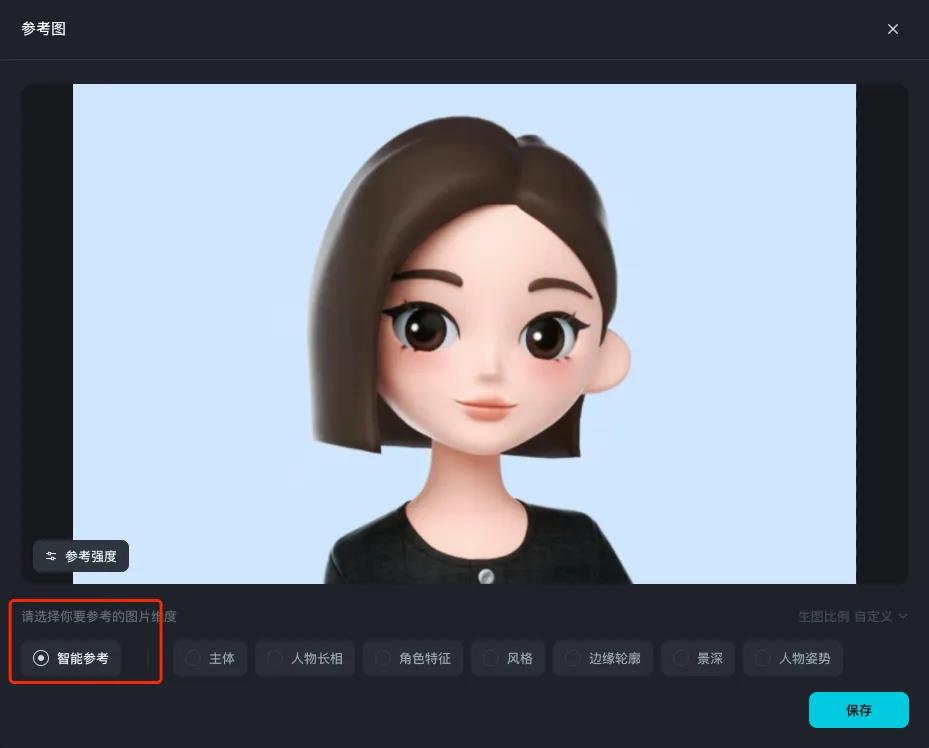Click the sliders icon inside 参考强度 pill
This screenshot has width=929, height=748.
tap(51, 556)
